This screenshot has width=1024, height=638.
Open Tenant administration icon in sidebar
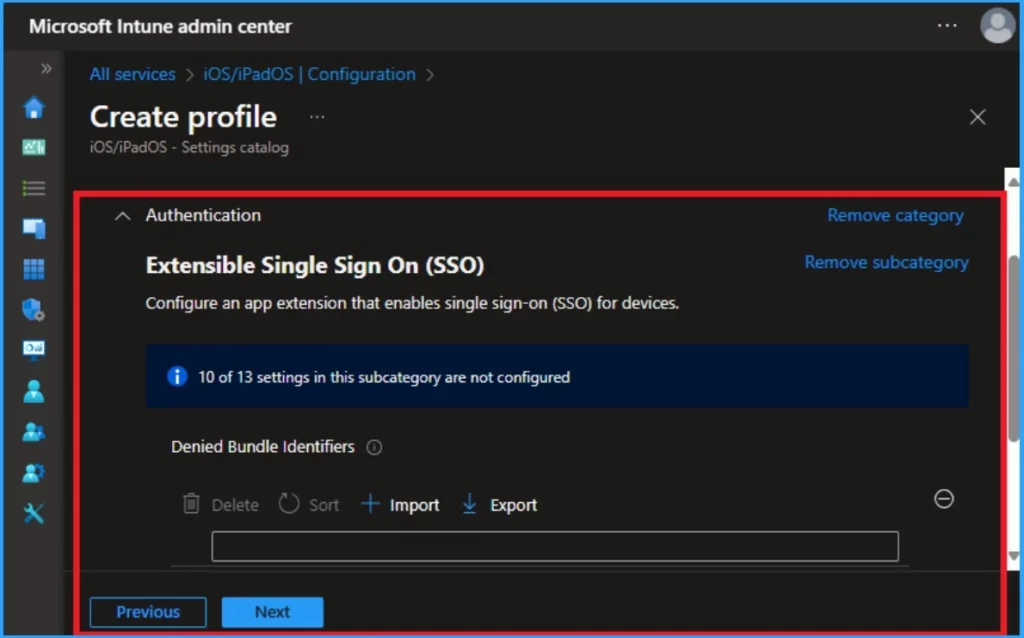(34, 473)
